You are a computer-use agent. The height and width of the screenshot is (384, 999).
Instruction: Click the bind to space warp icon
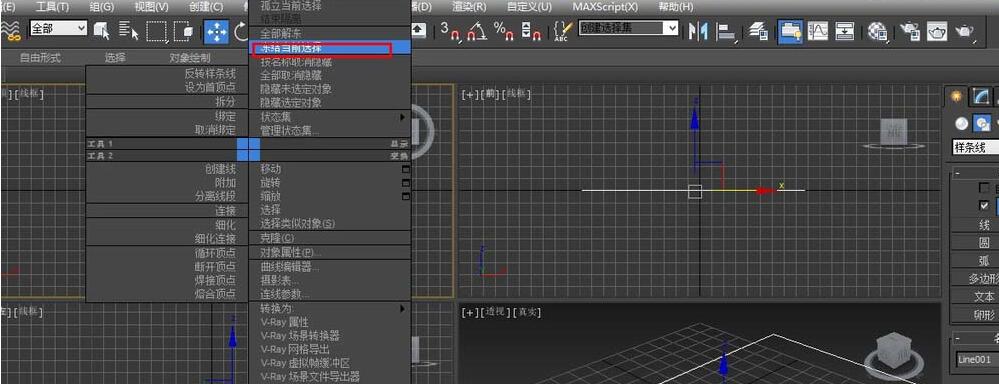point(10,31)
